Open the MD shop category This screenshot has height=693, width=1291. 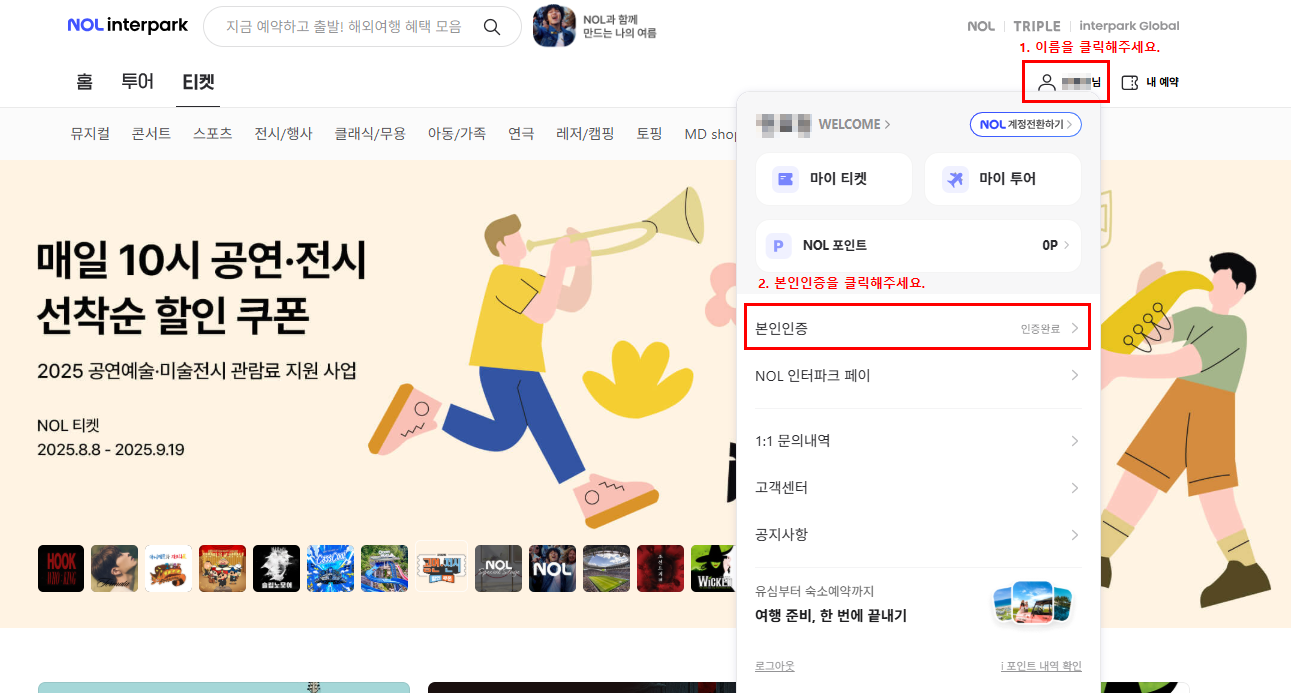(x=711, y=133)
